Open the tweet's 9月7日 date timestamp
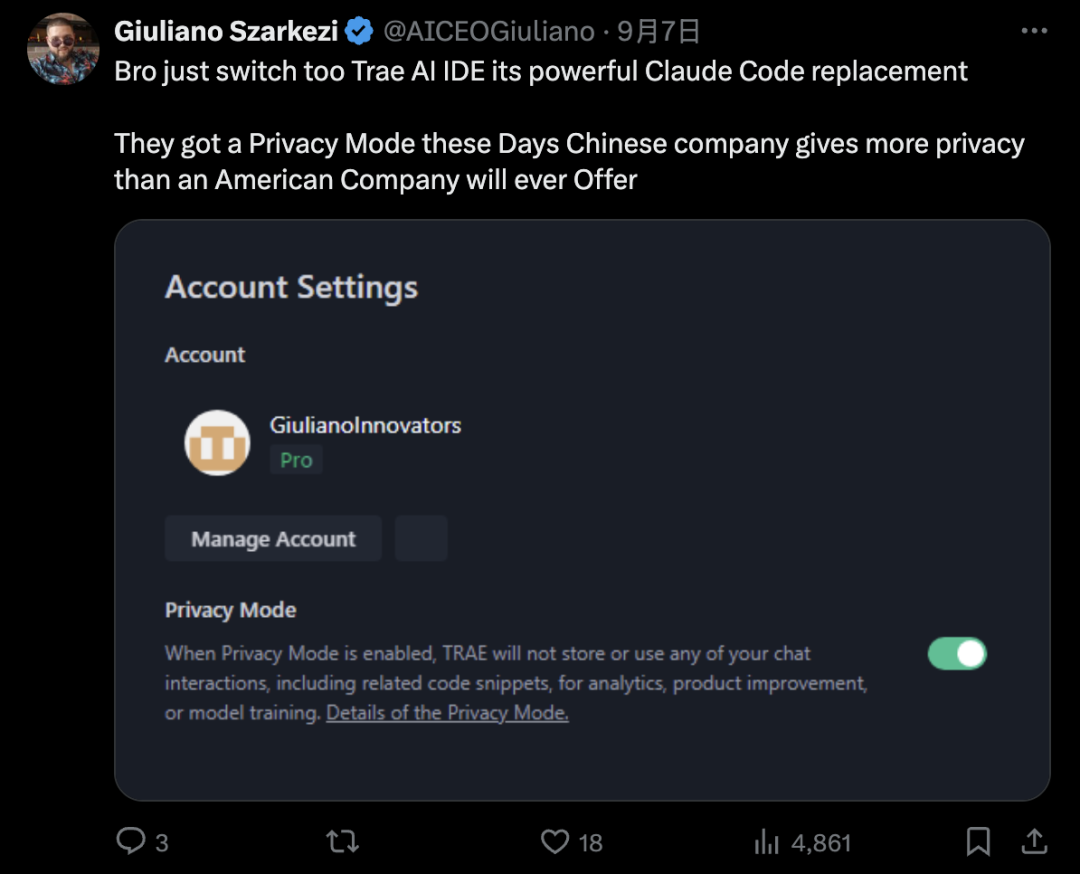 click(x=658, y=32)
